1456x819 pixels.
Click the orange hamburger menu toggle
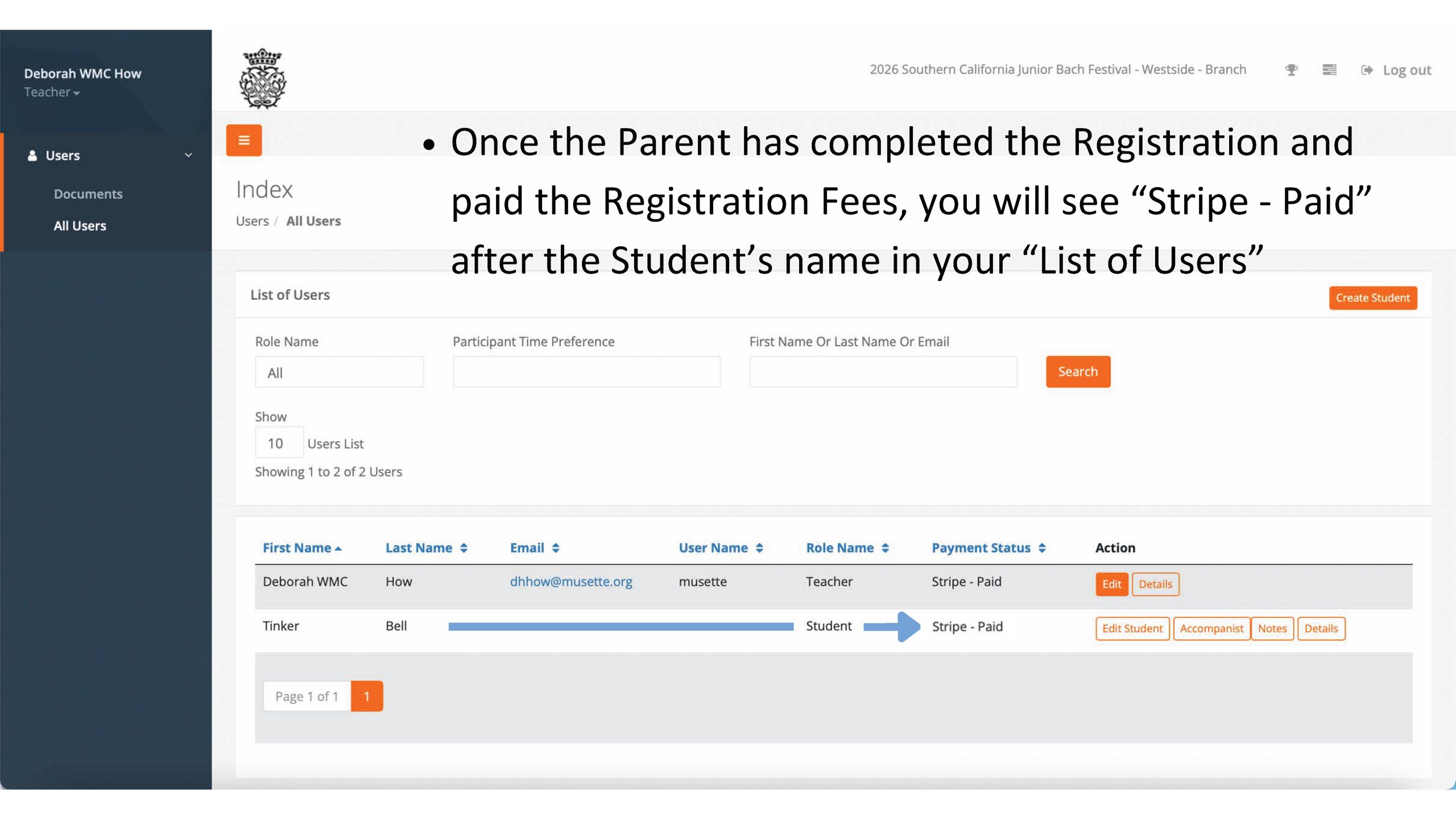tap(243, 140)
